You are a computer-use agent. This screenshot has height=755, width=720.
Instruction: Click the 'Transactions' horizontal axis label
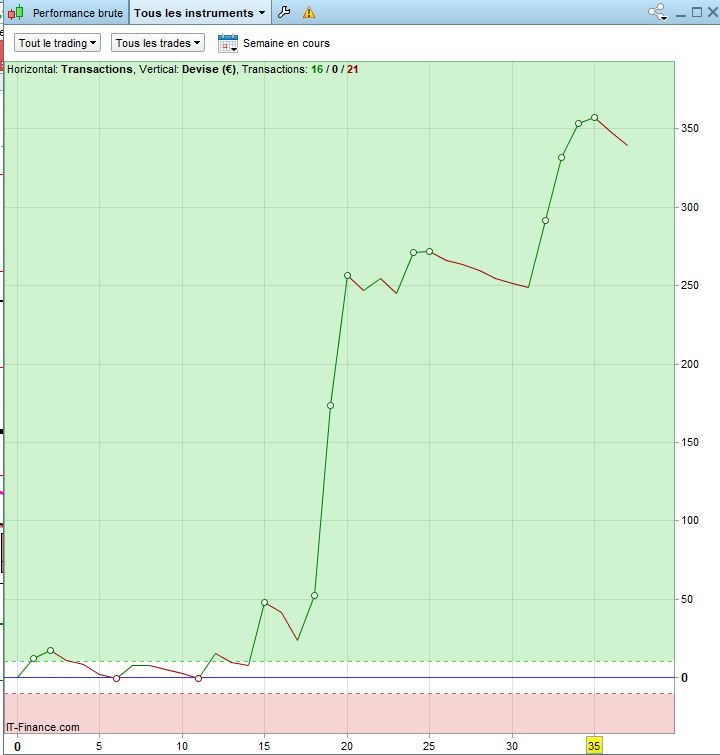tap(96, 69)
